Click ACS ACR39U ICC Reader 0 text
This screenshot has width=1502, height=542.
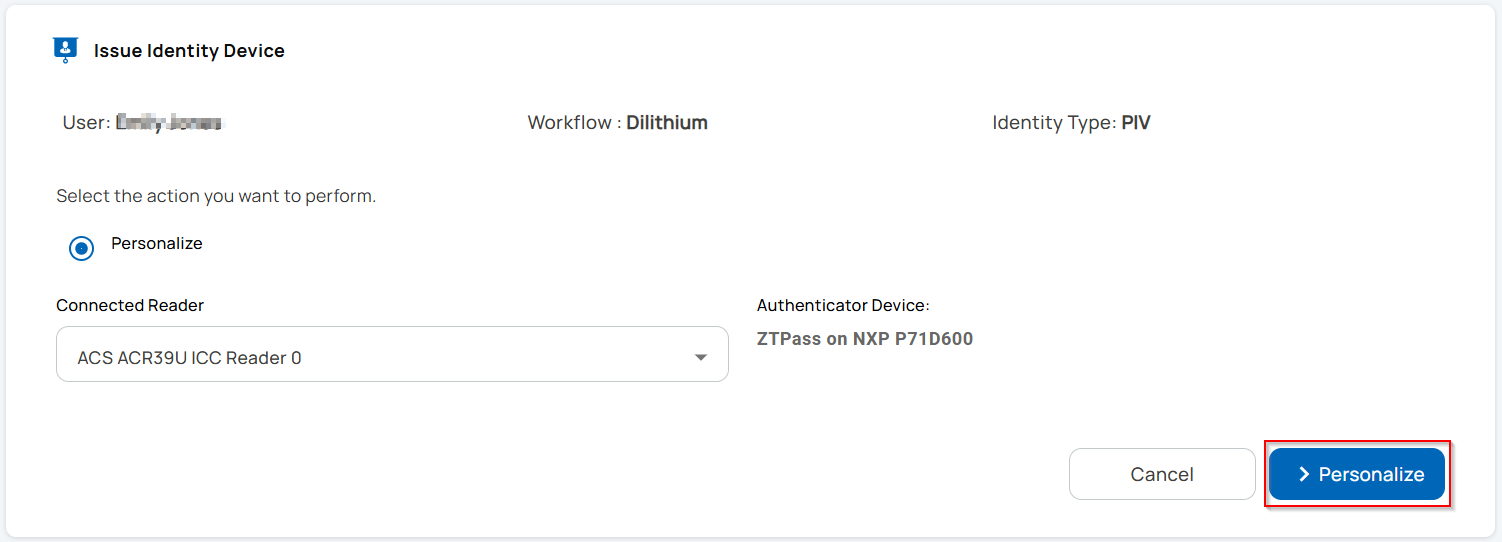(x=189, y=358)
